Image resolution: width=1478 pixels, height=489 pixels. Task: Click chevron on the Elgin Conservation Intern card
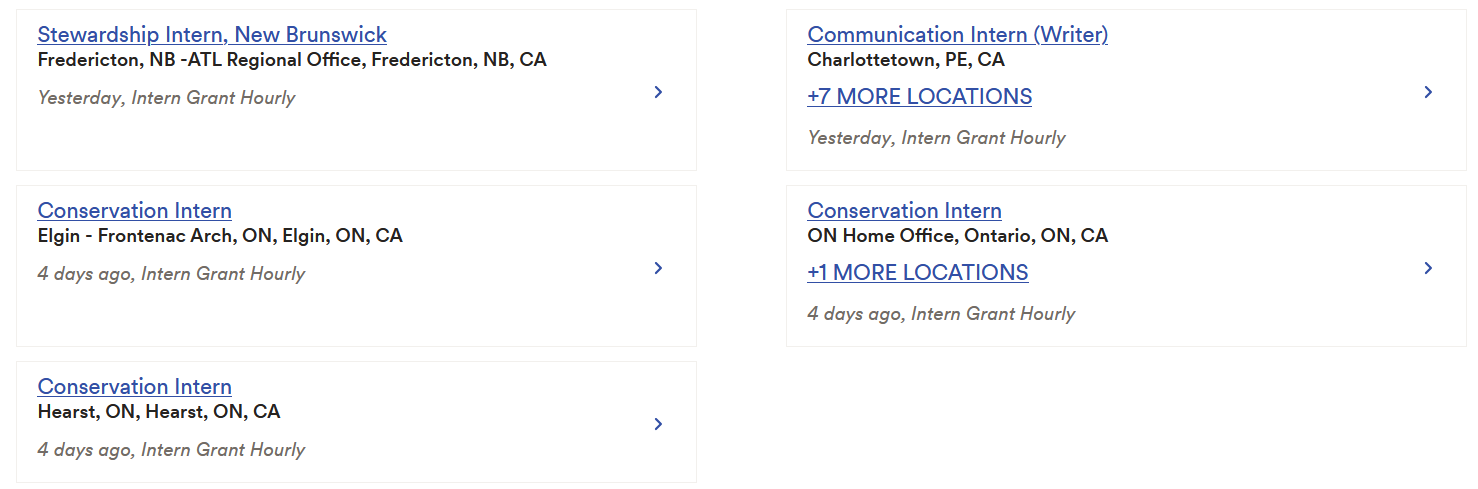tap(658, 268)
